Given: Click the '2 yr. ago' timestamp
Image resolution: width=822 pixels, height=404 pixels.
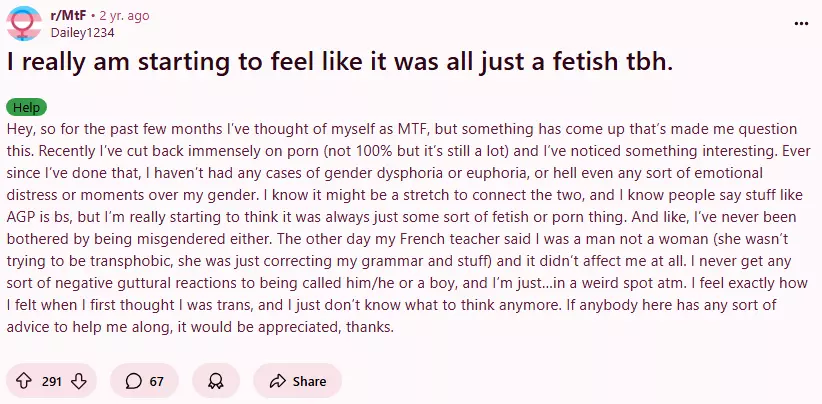Looking at the screenshot, I should [128, 16].
